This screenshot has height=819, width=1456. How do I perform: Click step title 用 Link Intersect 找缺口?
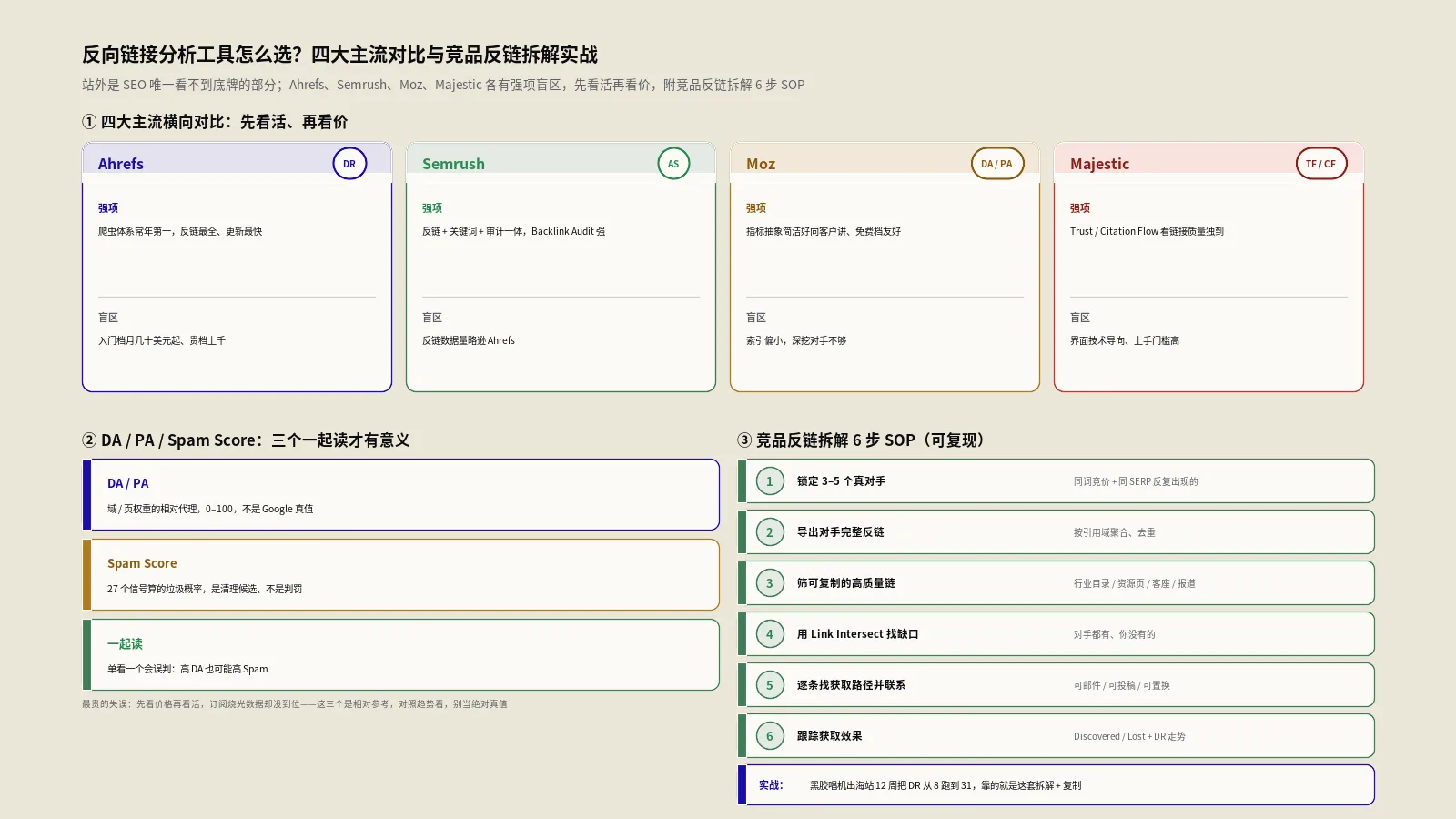point(858,634)
